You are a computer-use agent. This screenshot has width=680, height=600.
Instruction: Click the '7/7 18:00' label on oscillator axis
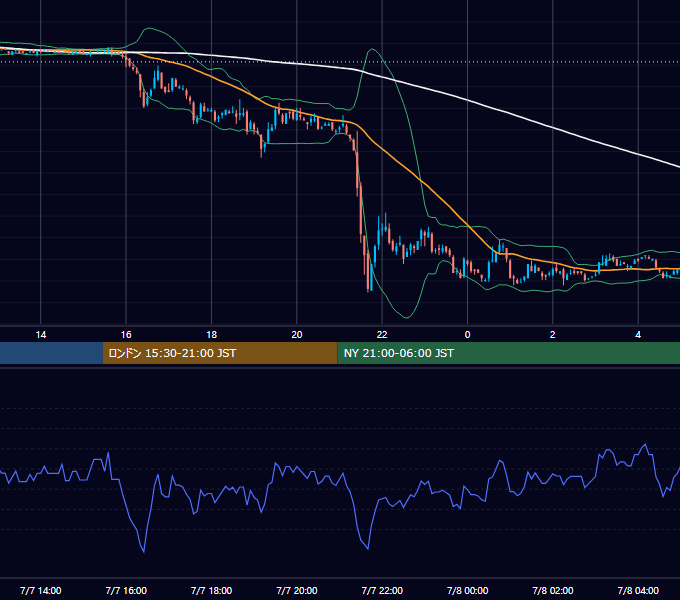click(x=212, y=590)
